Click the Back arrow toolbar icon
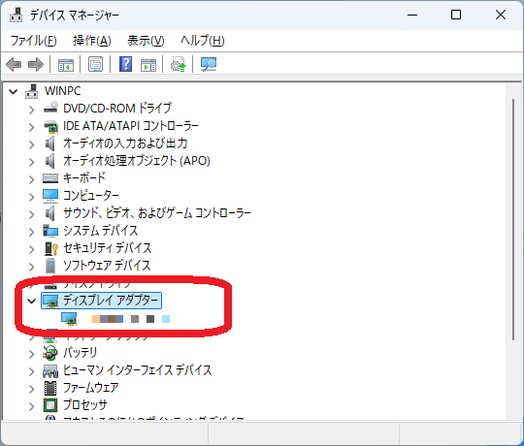 (14, 64)
